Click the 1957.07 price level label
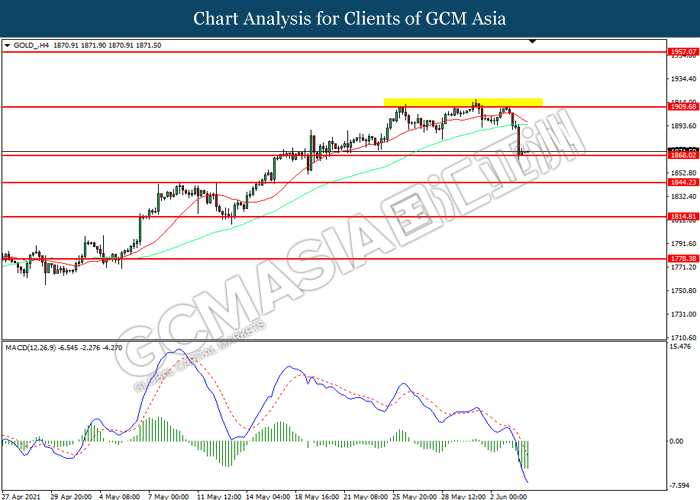 (x=683, y=52)
